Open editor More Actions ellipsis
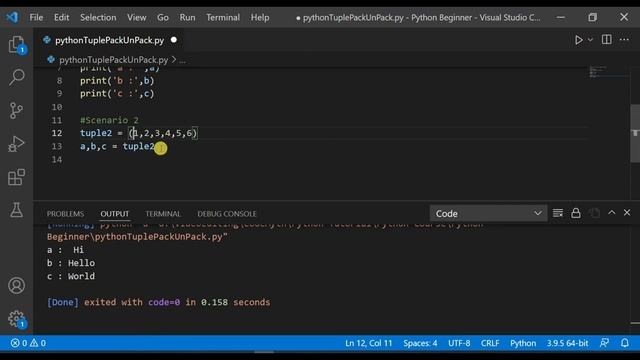This screenshot has height=360, width=640. [624, 40]
